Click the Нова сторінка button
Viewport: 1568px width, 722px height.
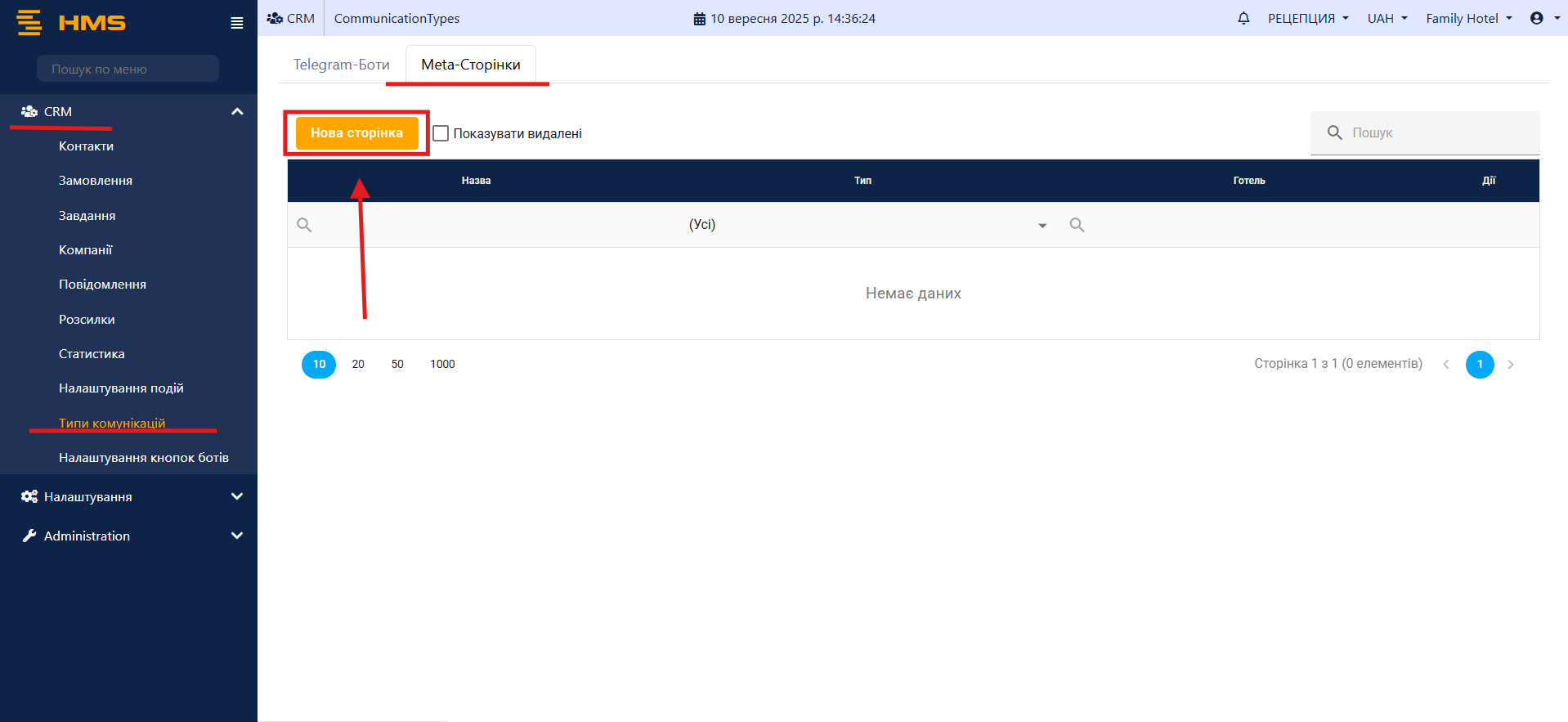[x=356, y=133]
